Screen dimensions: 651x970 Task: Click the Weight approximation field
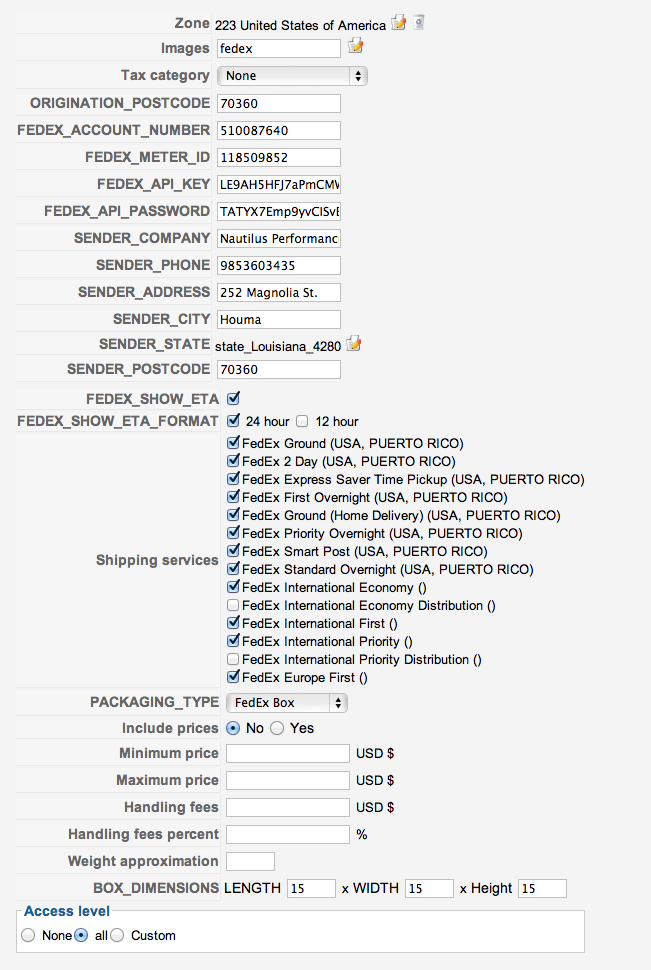click(x=251, y=861)
